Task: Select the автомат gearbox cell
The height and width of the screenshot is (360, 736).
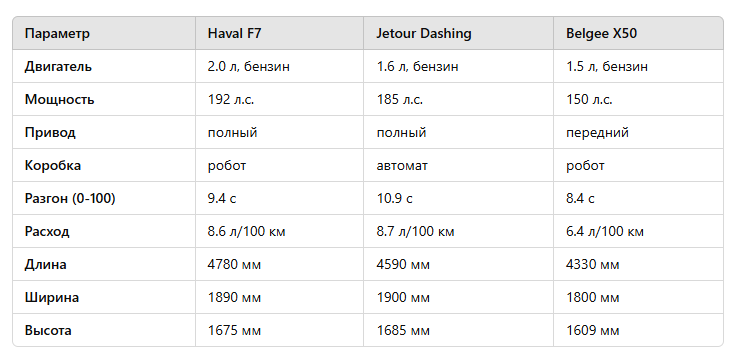Action: [x=459, y=166]
